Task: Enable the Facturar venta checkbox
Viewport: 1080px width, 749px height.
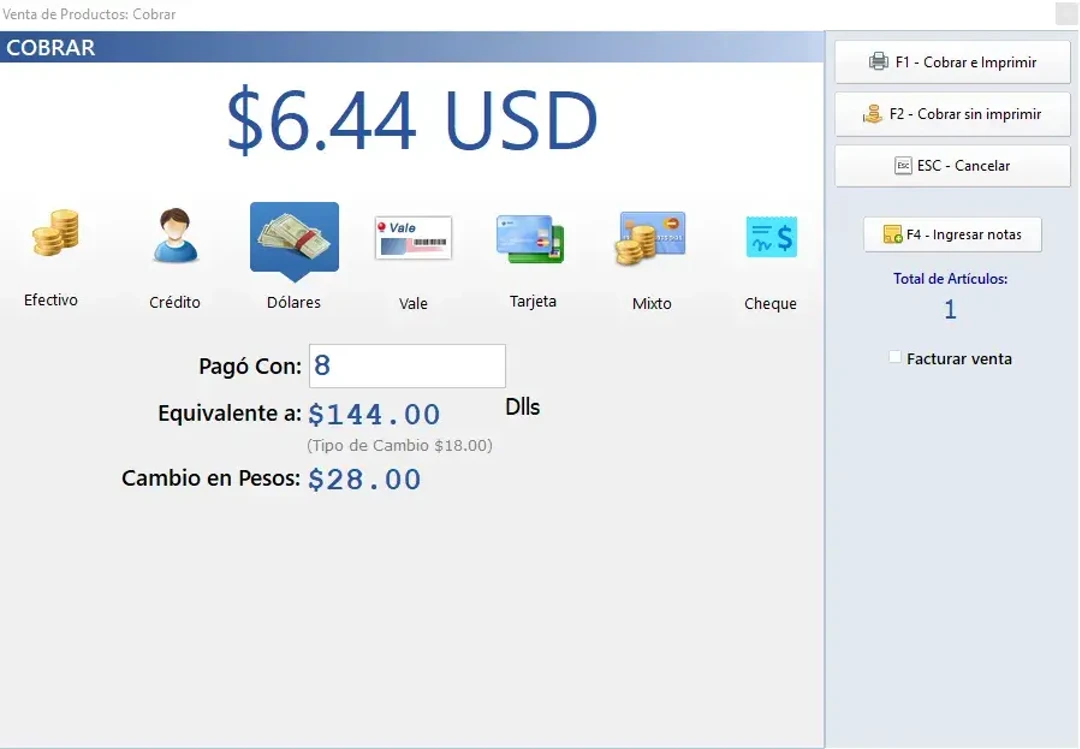Action: pos(894,358)
